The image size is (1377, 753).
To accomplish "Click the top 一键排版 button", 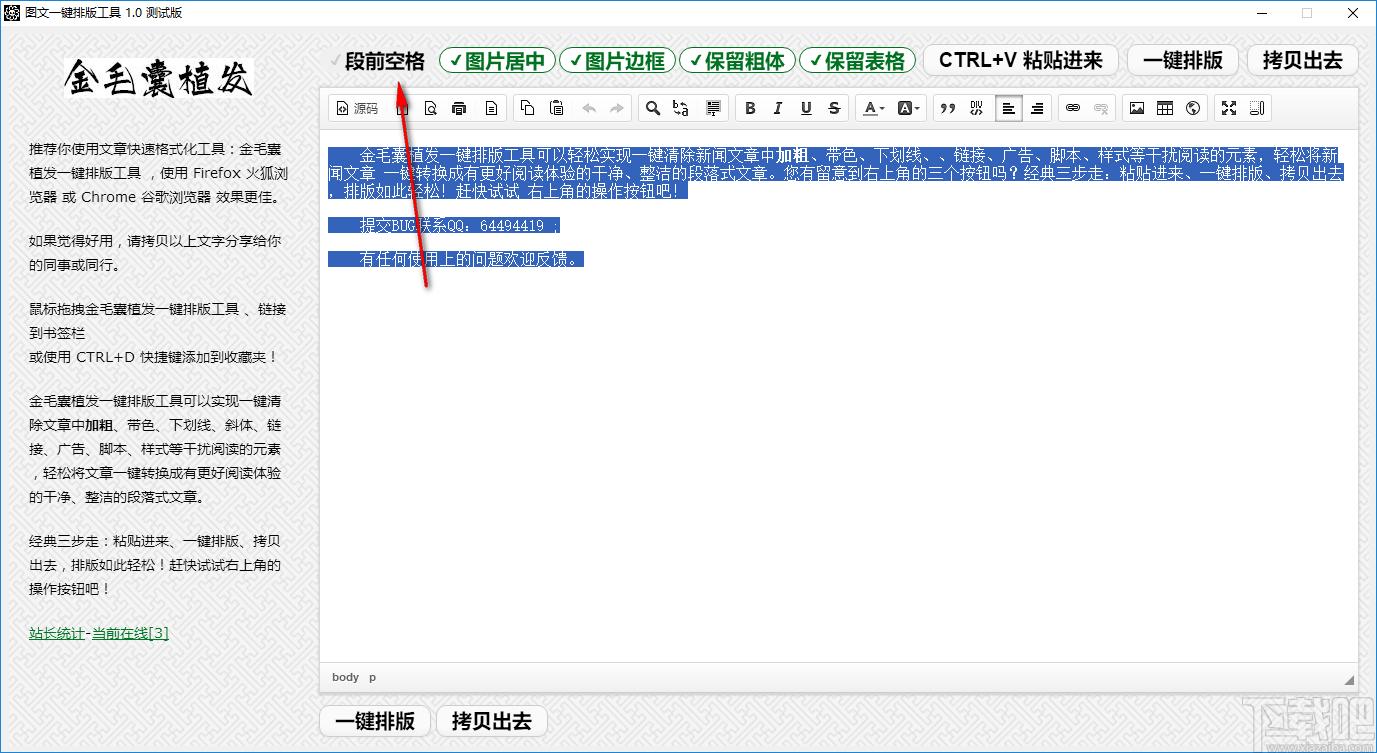I will coord(1182,60).
